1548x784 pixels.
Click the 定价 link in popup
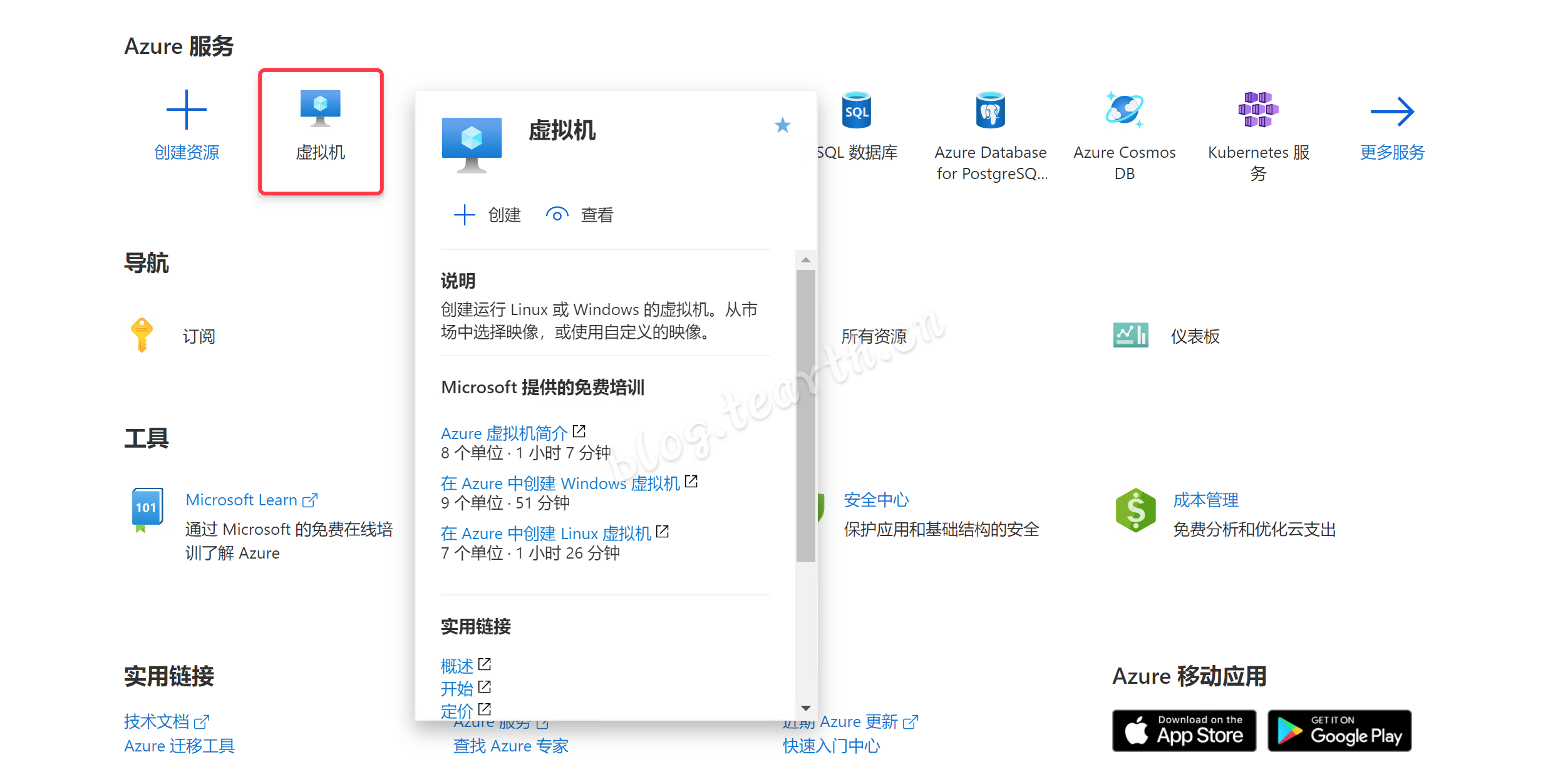pos(457,711)
